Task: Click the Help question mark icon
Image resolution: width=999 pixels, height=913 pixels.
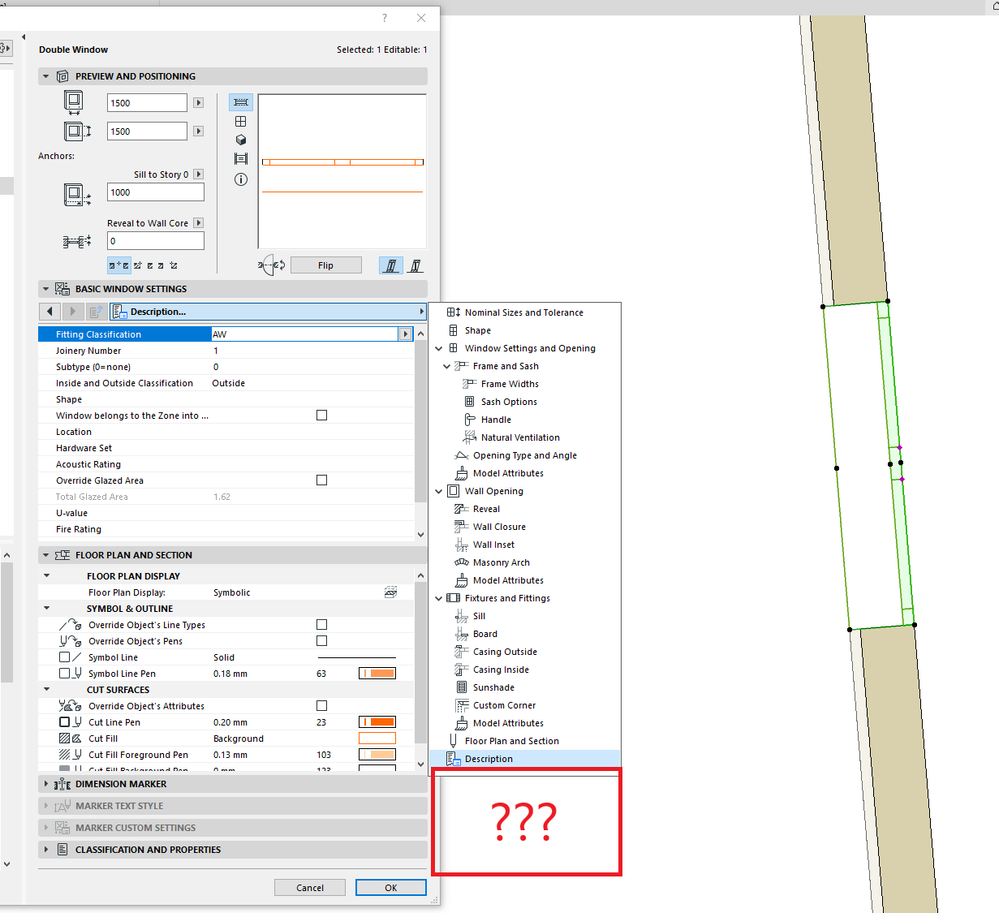Action: pos(384,18)
